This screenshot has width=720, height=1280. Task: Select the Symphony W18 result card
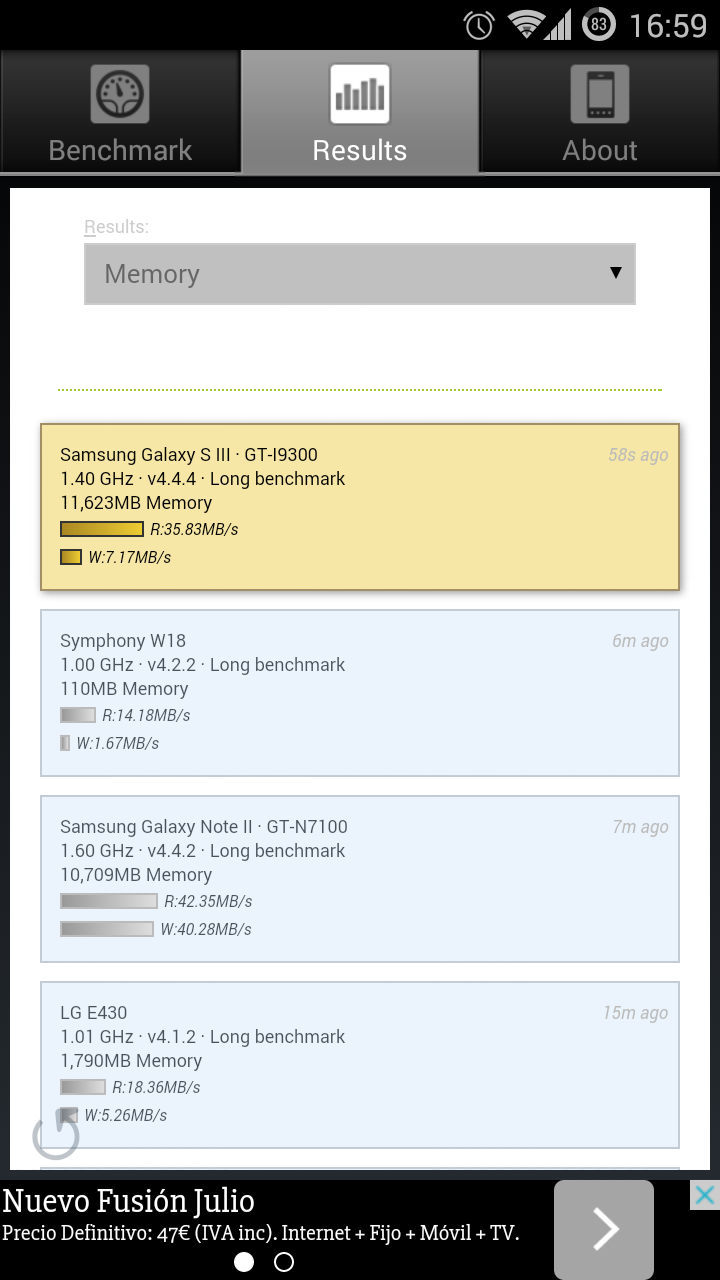point(360,692)
